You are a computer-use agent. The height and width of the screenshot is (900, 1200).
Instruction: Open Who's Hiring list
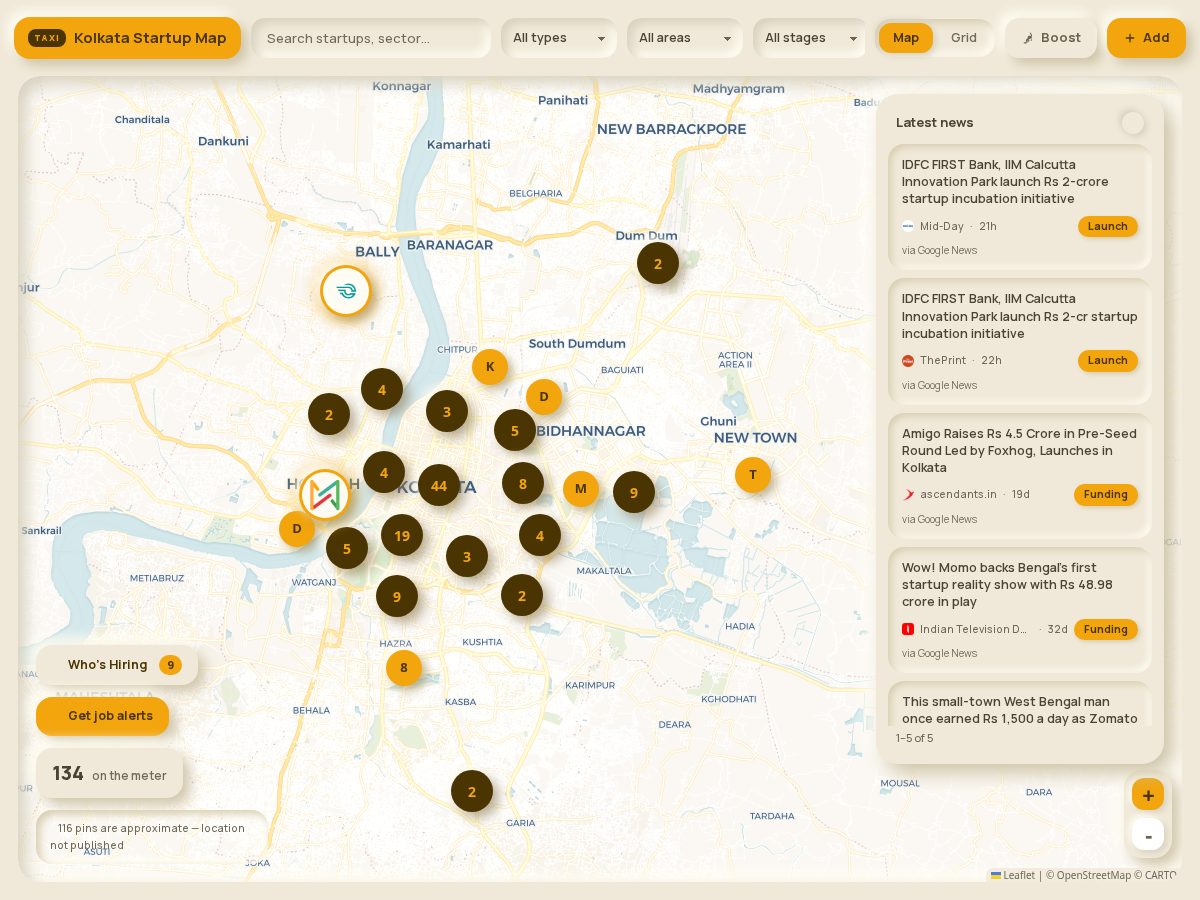pyautogui.click(x=117, y=665)
